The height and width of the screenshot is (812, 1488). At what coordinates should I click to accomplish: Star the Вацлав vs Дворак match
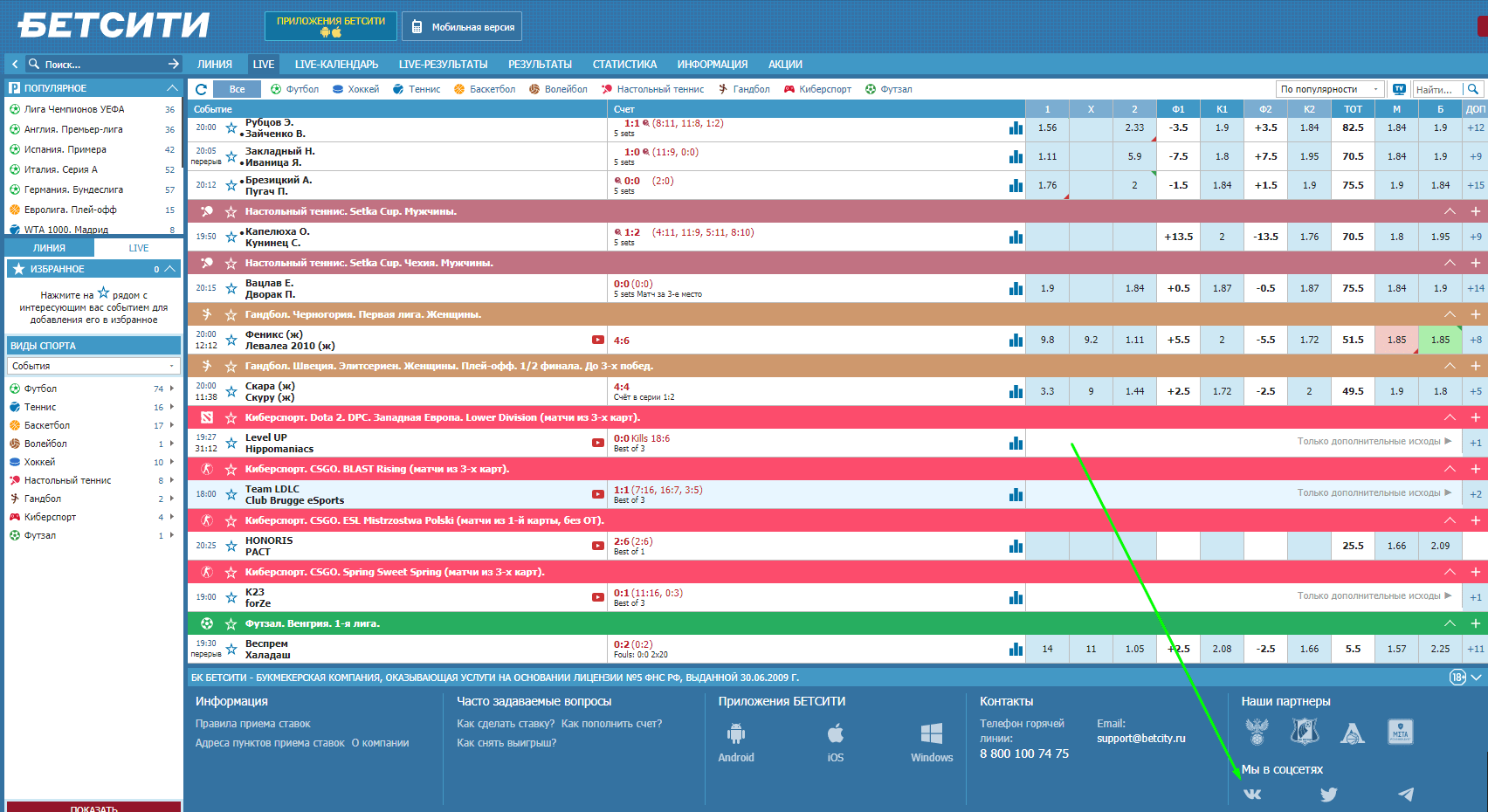pos(231,288)
